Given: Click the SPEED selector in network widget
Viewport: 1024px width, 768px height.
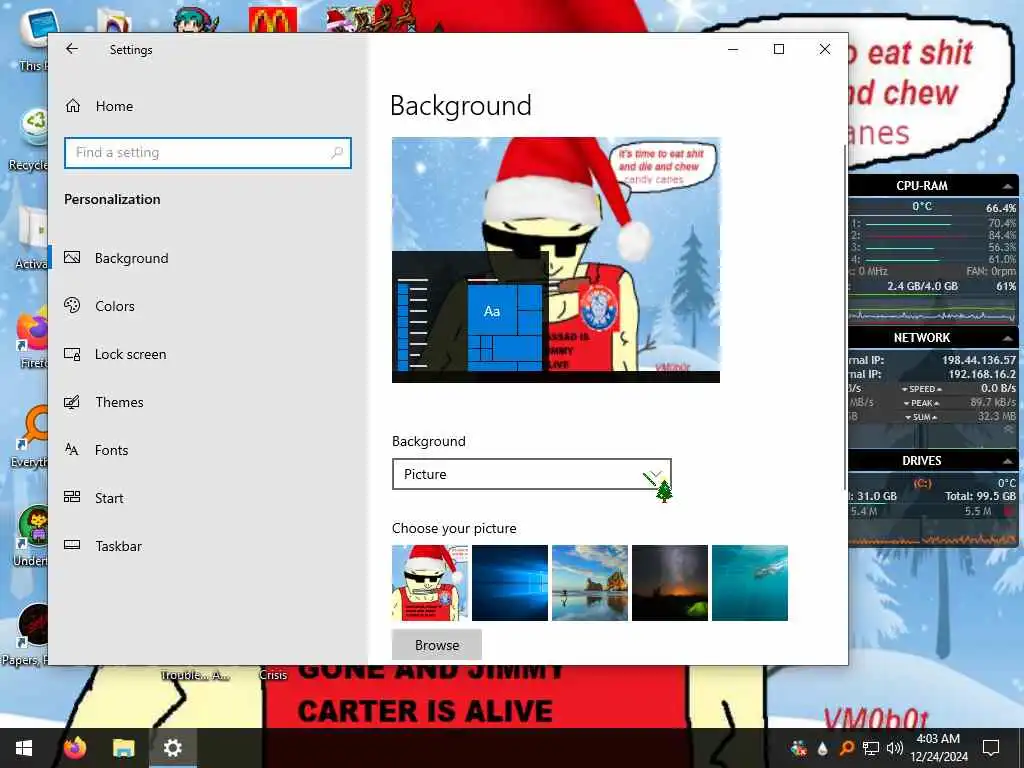Looking at the screenshot, I should [x=921, y=389].
